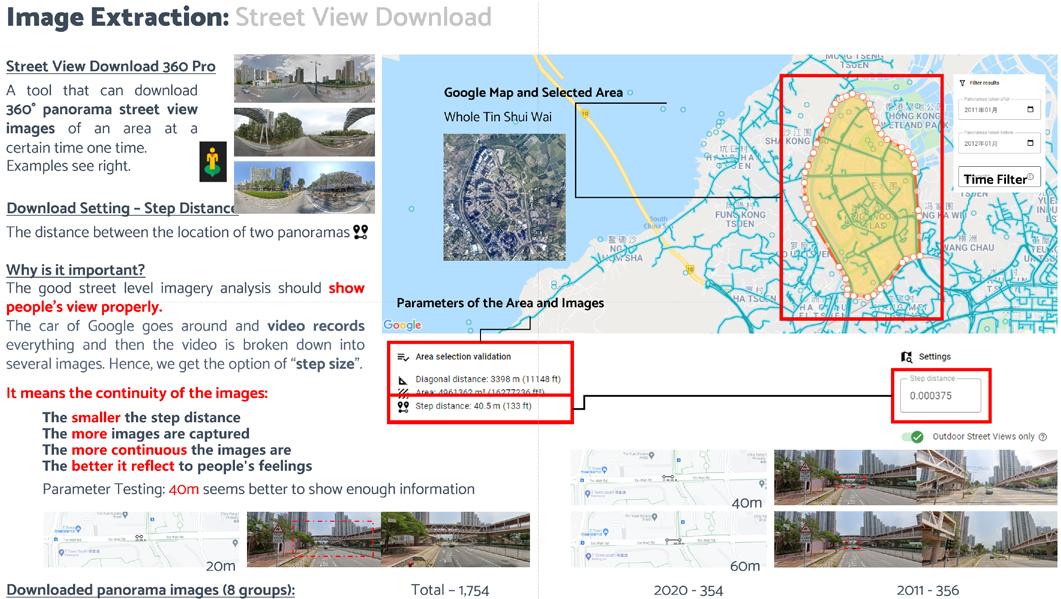This screenshot has width=1061, height=599.
Task: Click the yellow selected area polygon on map
Action: point(863,196)
